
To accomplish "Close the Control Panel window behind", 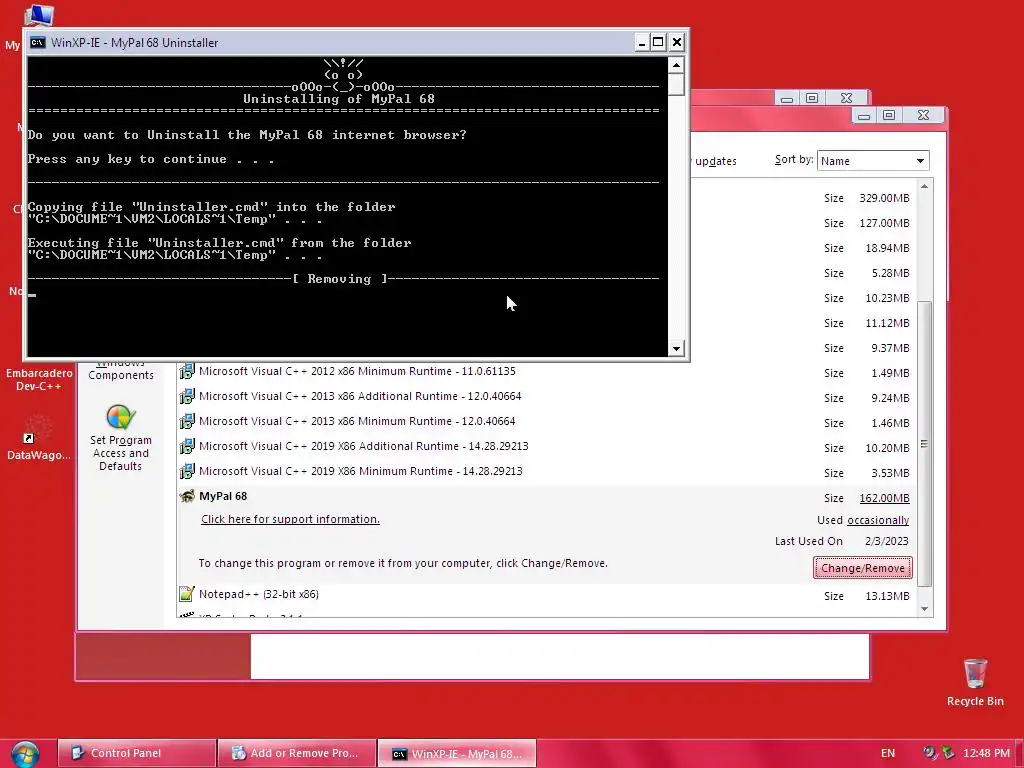I will [846, 98].
